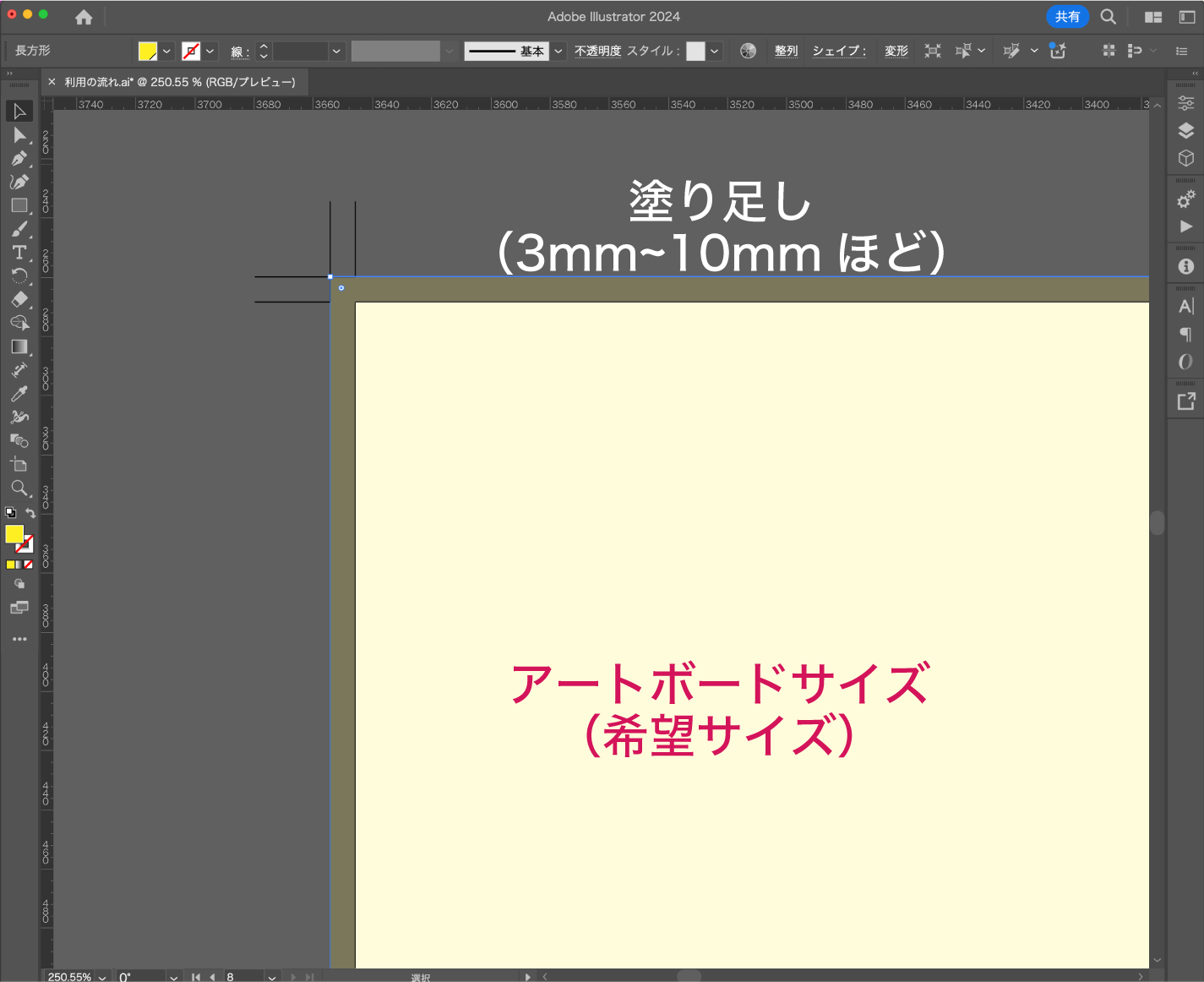This screenshot has height=982, width=1204.
Task: Click the yellow fill swatch in toolbar
Action: pyautogui.click(x=14, y=534)
